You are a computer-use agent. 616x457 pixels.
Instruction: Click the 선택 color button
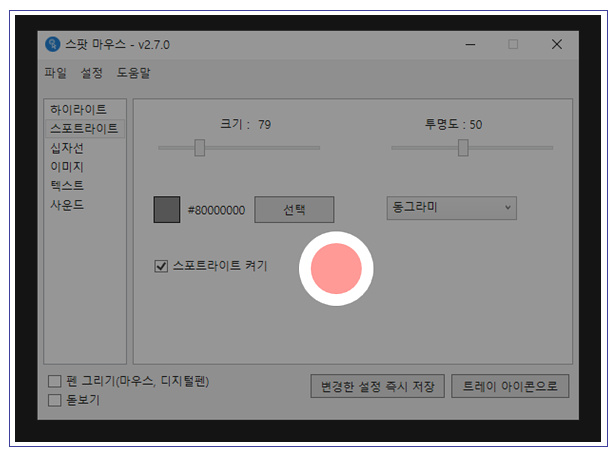[x=294, y=209]
